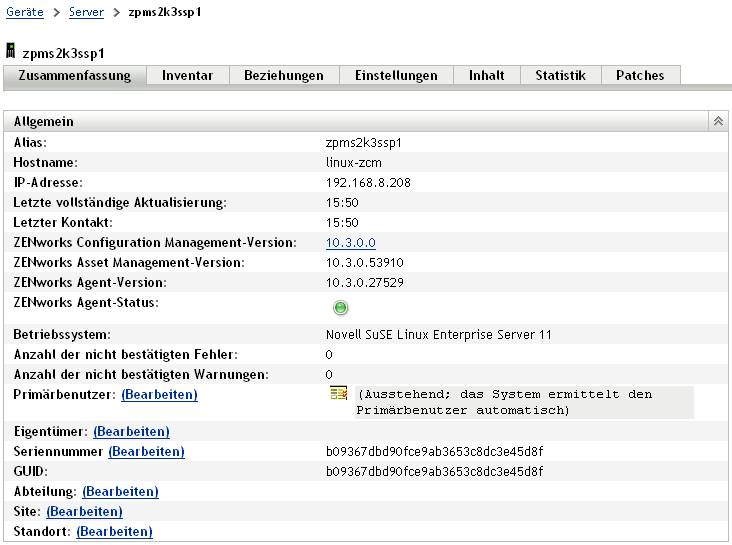Open the Server breadcrumb link

86,12
